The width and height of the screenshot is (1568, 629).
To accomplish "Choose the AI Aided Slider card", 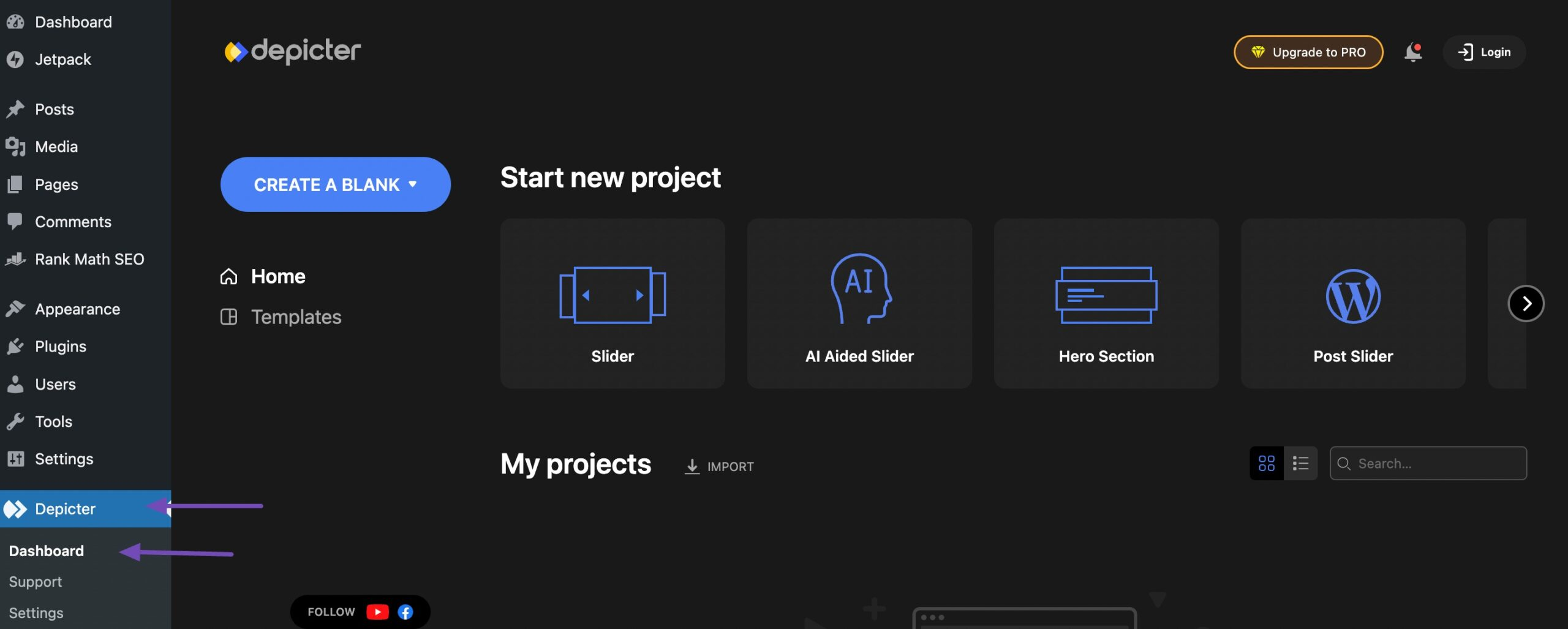I will [x=859, y=303].
